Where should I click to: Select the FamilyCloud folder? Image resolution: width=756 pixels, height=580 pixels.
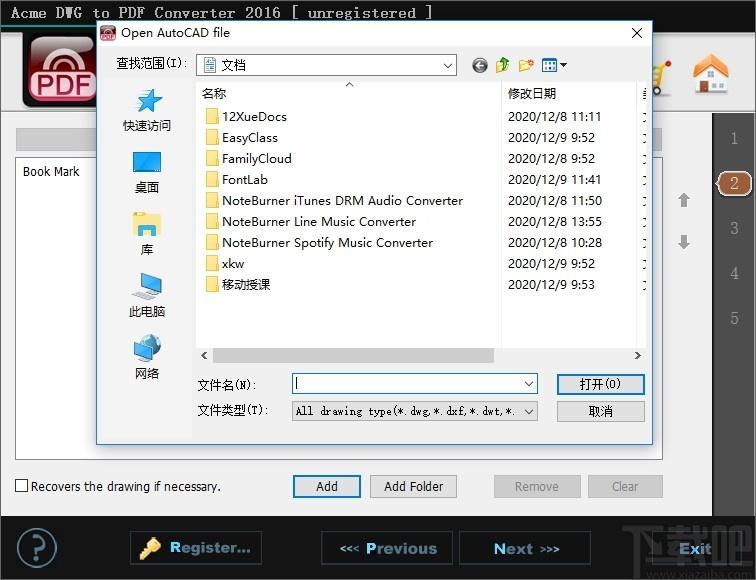248,159
